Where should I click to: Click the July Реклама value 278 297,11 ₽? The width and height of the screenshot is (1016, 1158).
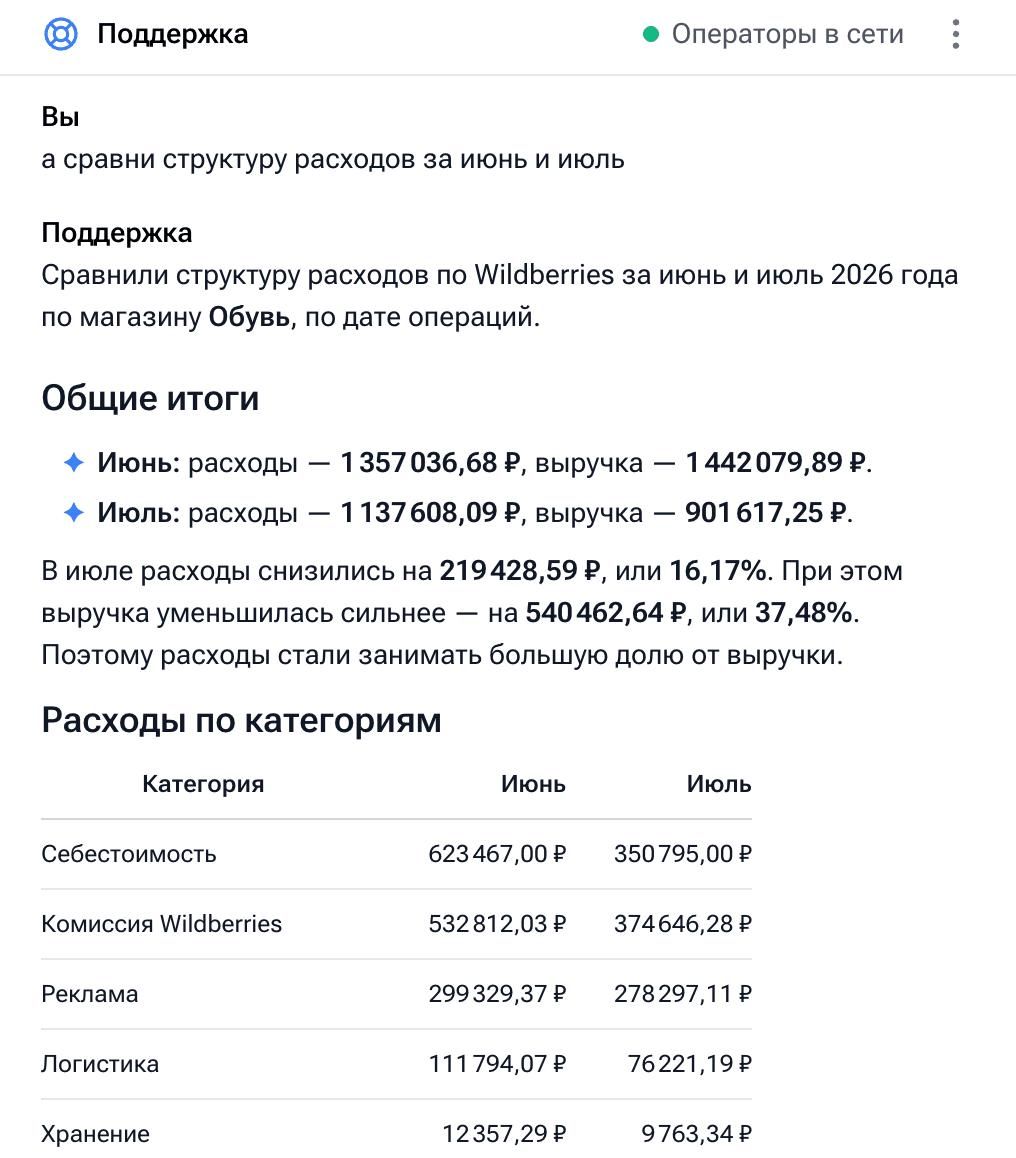tap(682, 994)
